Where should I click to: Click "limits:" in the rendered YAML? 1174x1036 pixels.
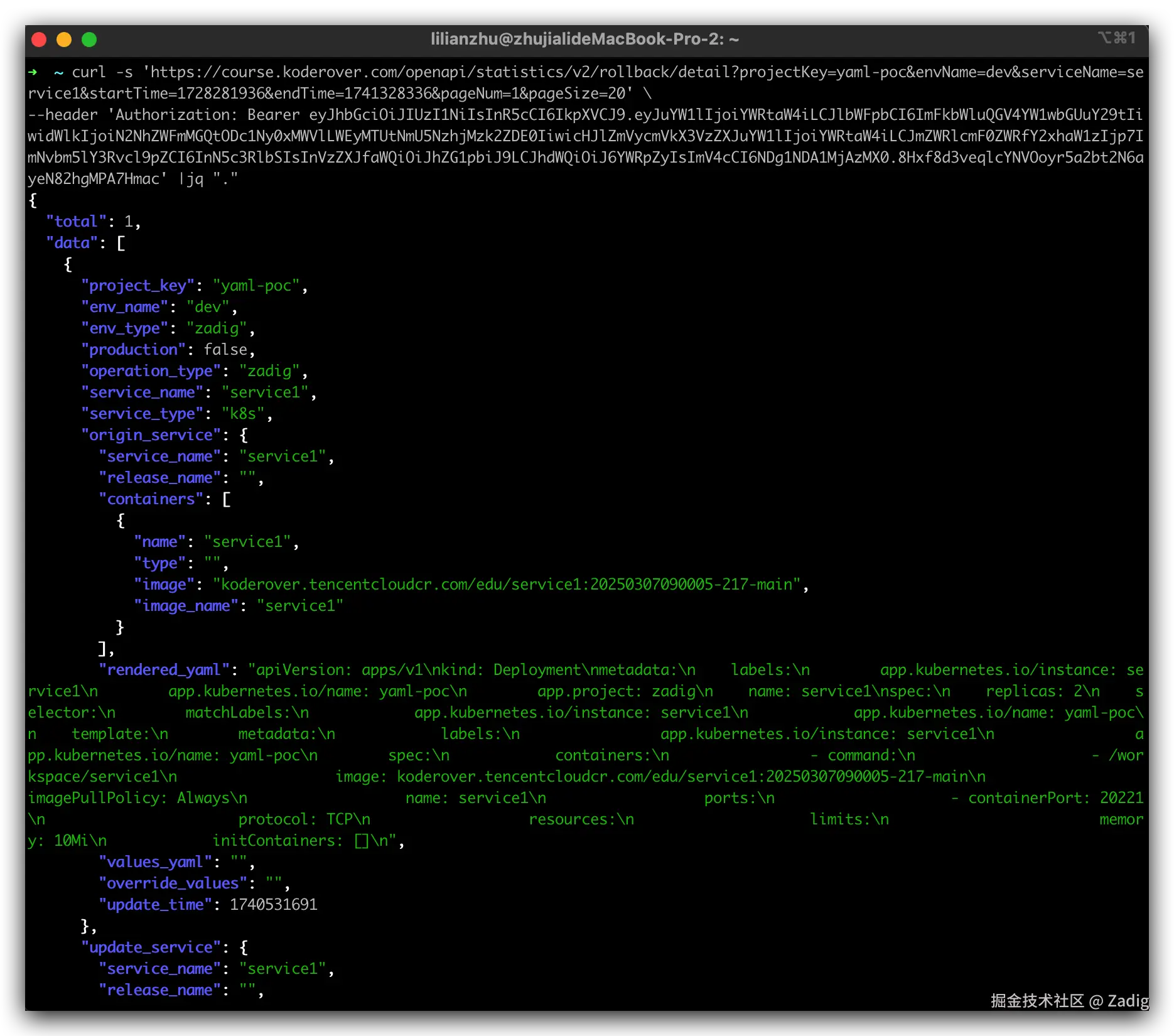coord(841,819)
